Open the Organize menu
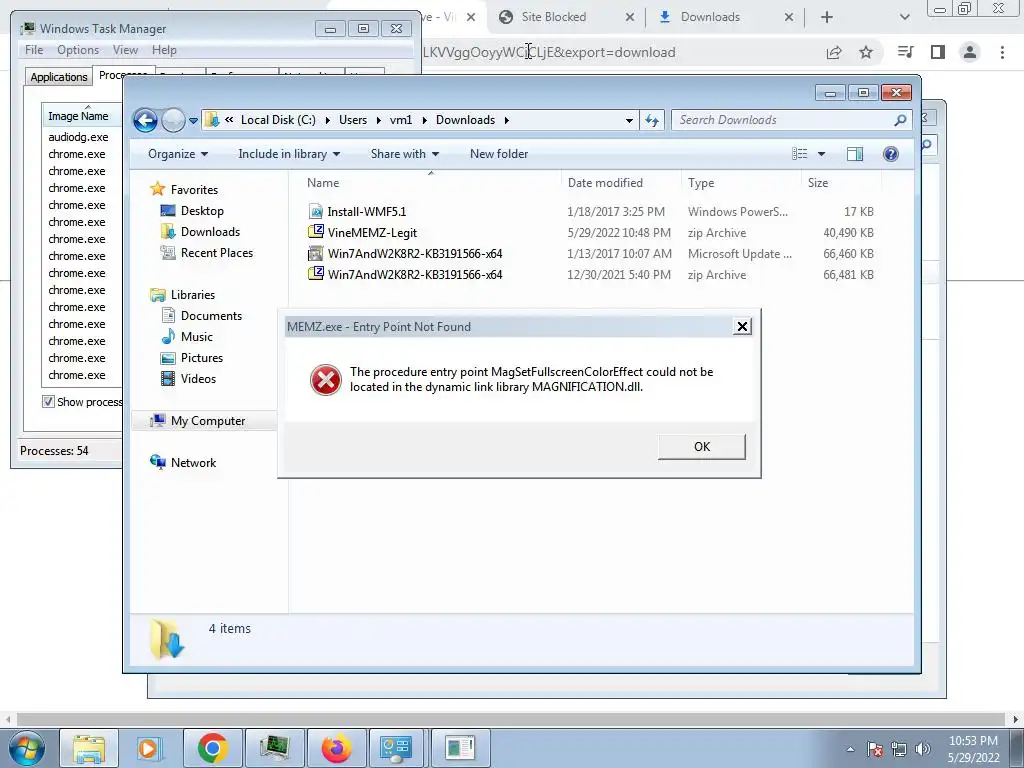 [178, 154]
